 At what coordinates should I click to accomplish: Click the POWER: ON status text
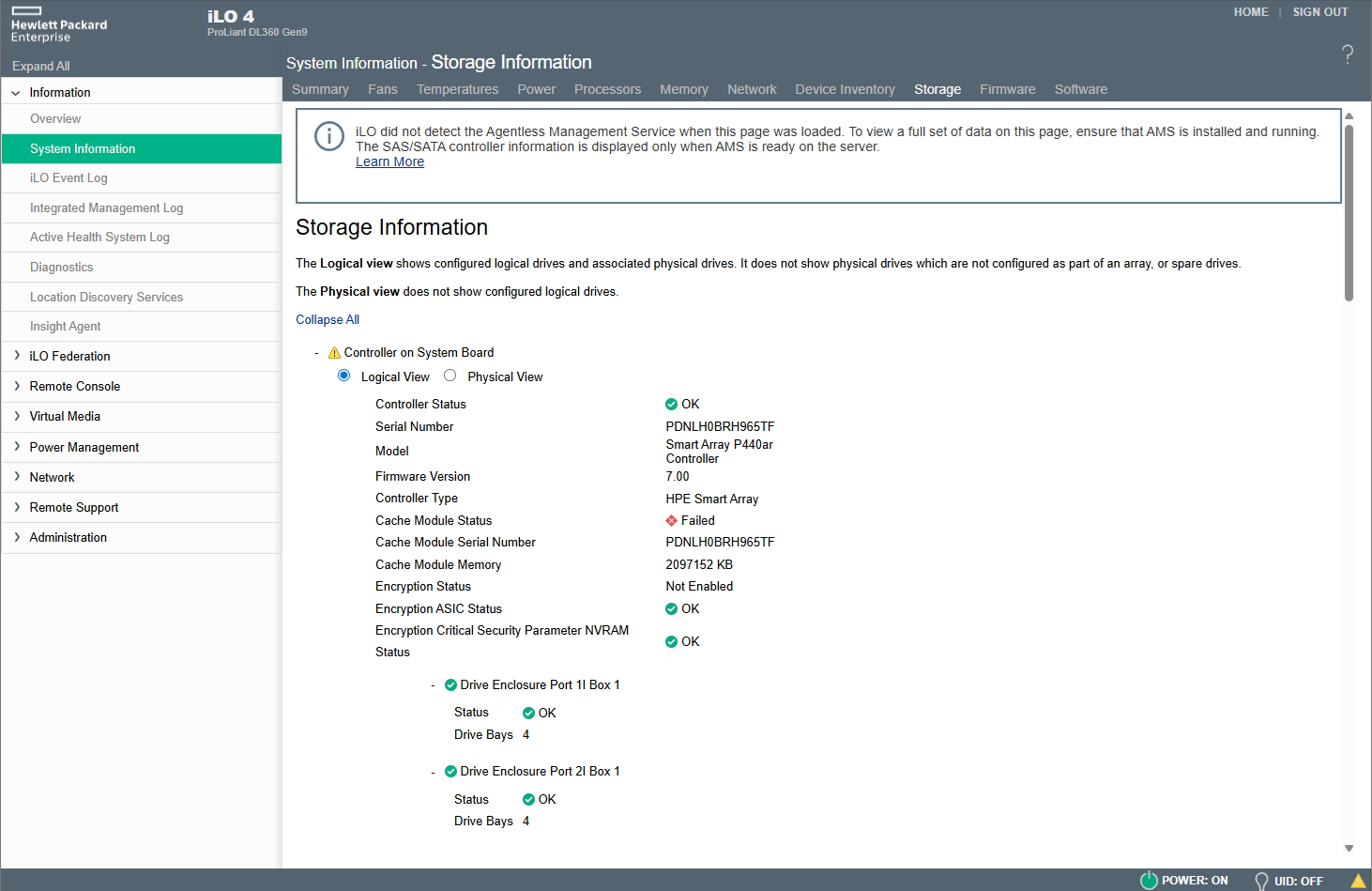(1195, 881)
